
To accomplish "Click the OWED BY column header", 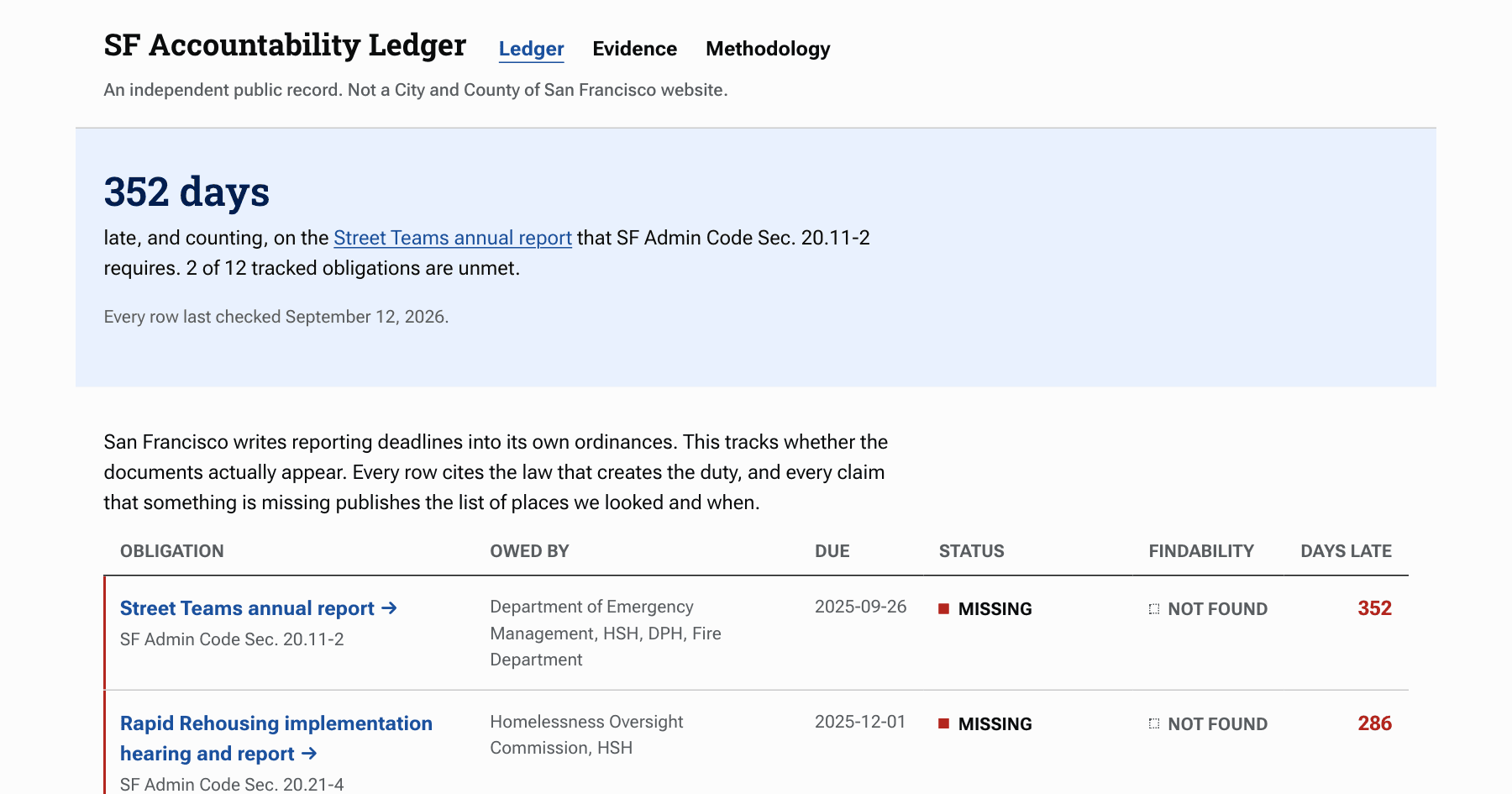I will click(x=529, y=551).
